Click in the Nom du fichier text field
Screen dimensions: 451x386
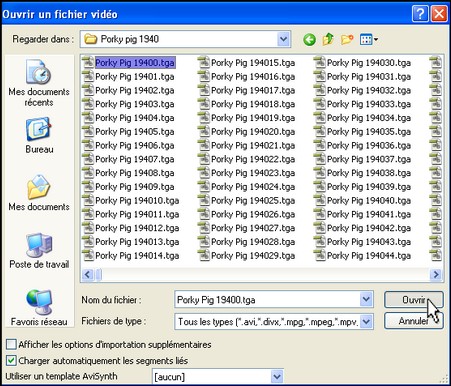click(267, 300)
